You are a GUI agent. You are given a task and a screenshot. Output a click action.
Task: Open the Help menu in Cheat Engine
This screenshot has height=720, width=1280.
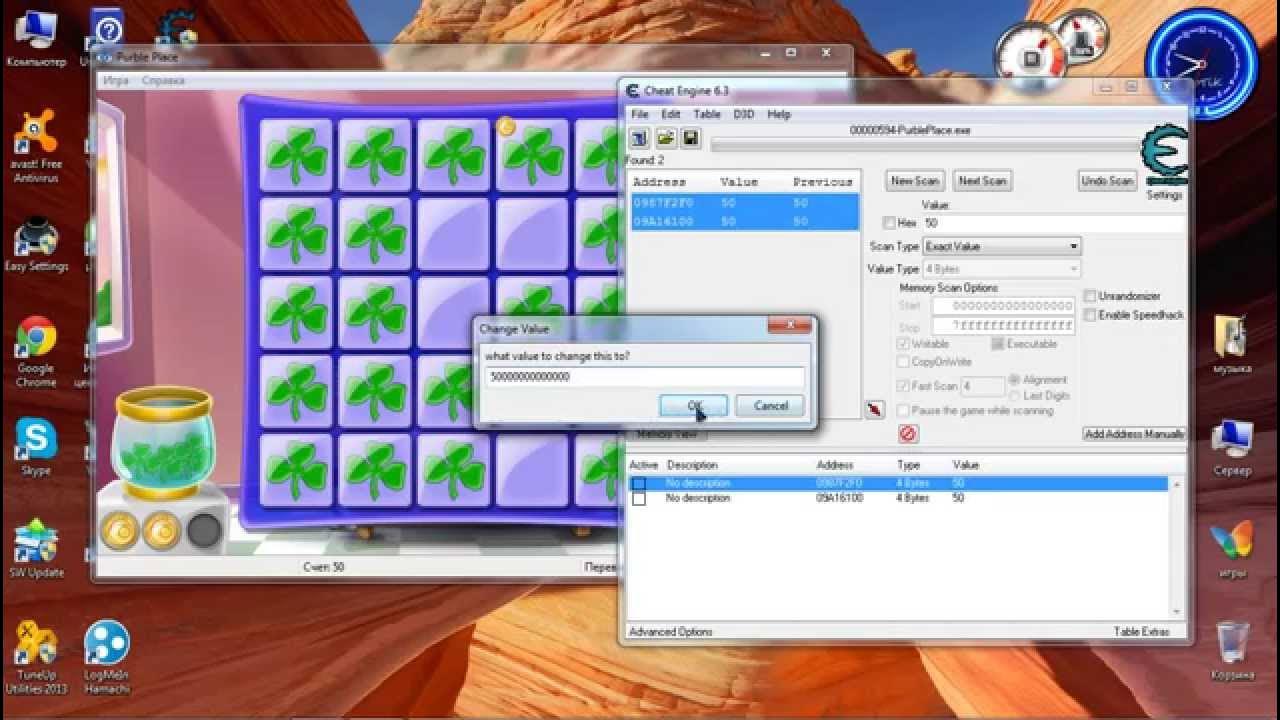tap(778, 115)
